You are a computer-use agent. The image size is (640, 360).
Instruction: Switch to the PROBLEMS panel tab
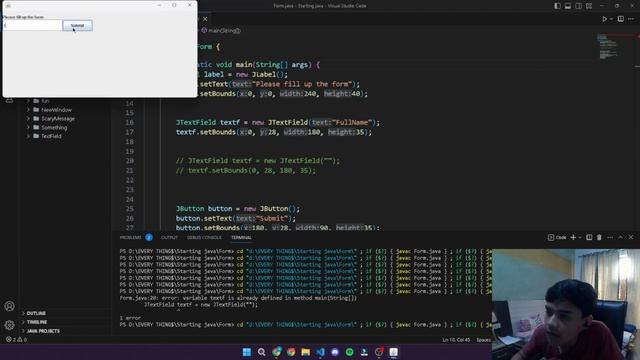(x=130, y=238)
